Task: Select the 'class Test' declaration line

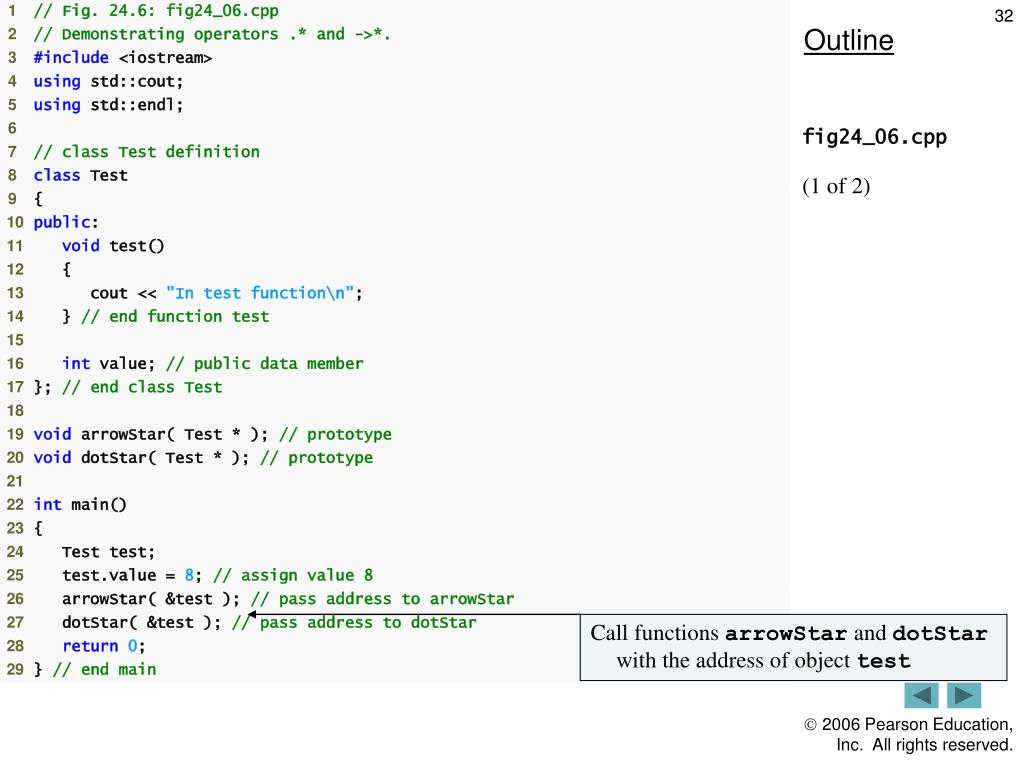Action: pyautogui.click(x=80, y=175)
